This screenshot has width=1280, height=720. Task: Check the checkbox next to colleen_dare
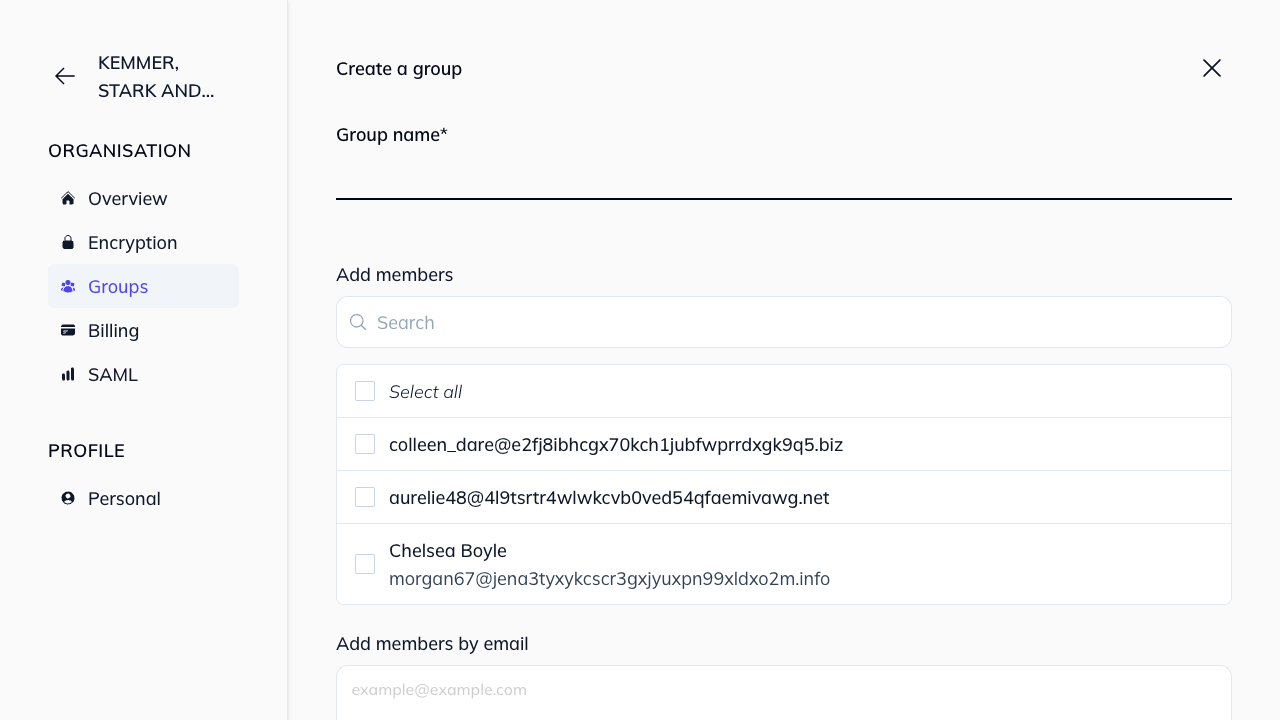coord(364,443)
